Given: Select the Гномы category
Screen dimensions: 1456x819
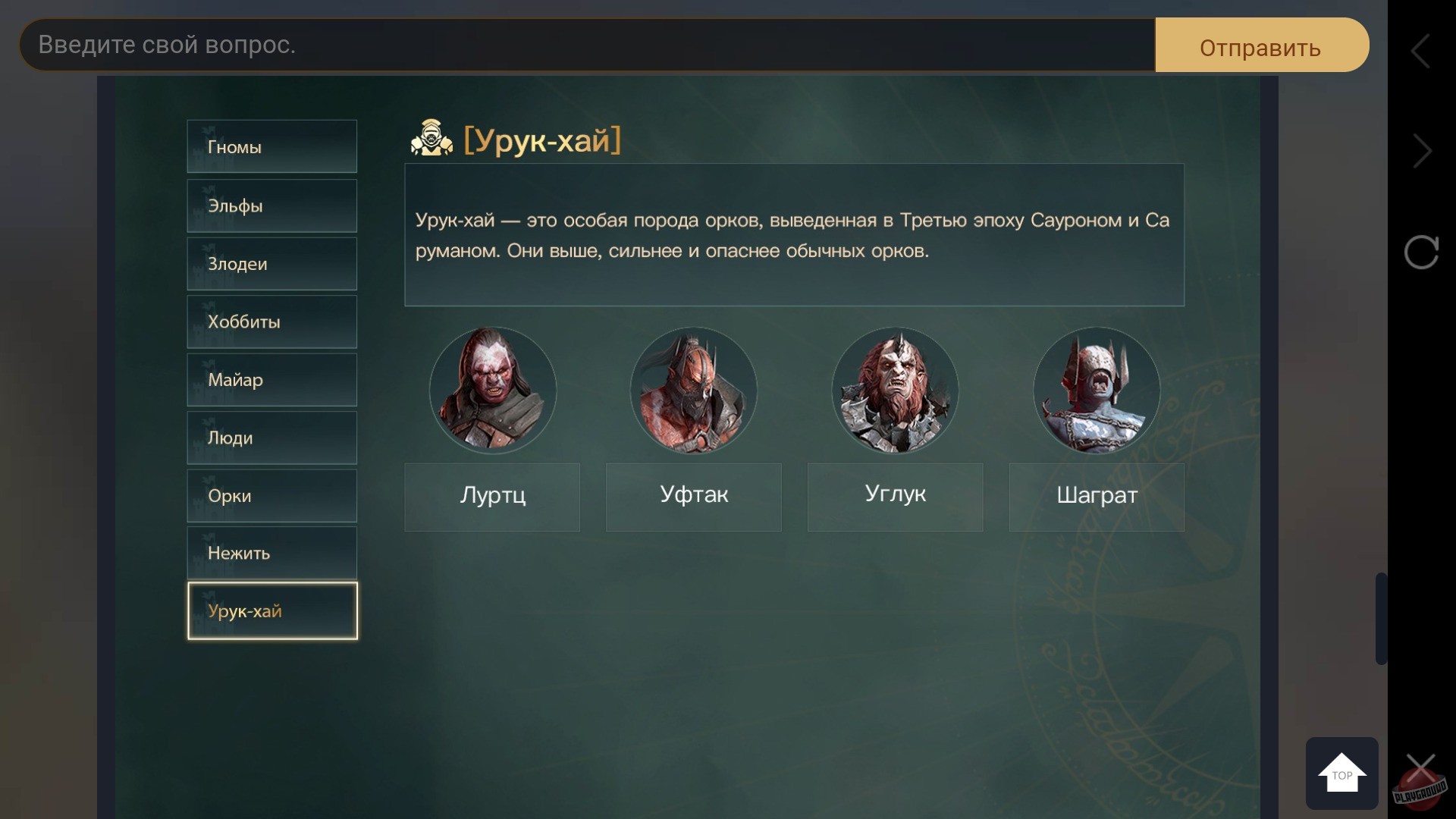Looking at the screenshot, I should tap(272, 146).
